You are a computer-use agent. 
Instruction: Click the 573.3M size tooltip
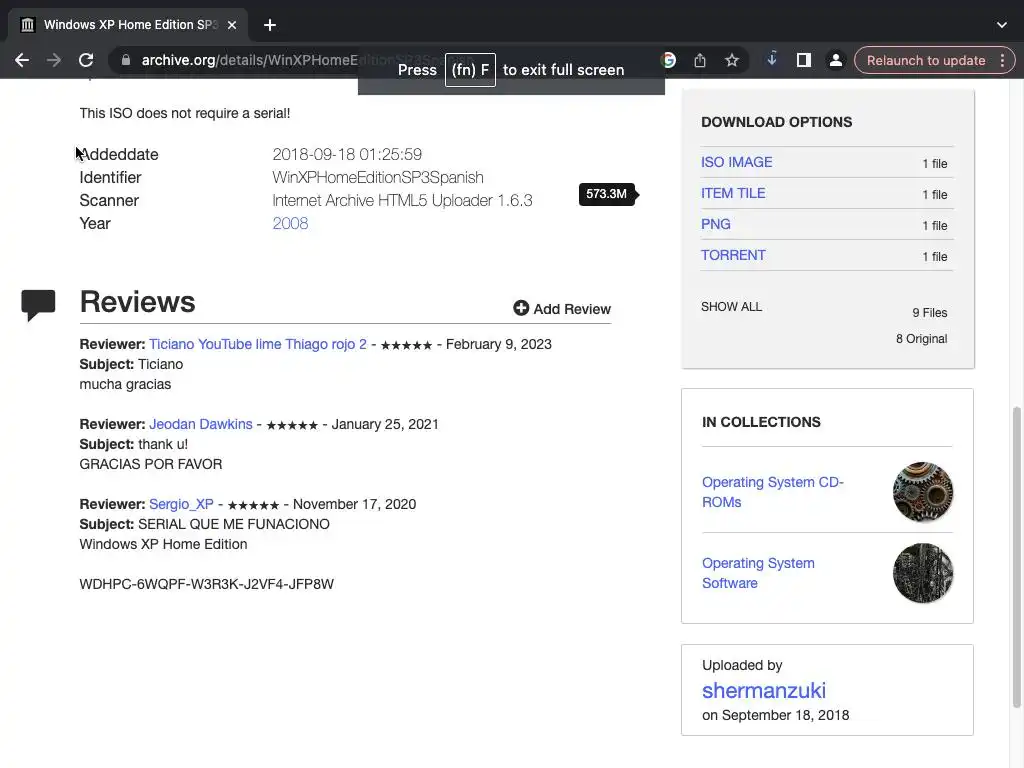click(607, 194)
